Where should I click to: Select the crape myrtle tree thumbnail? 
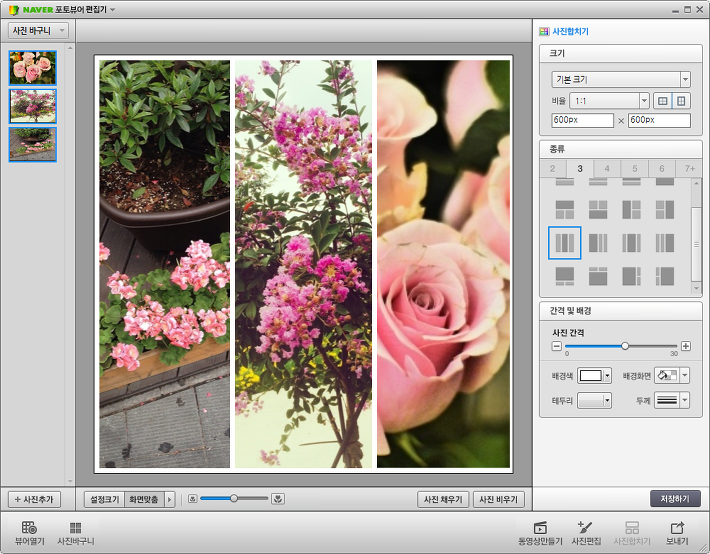[33, 106]
